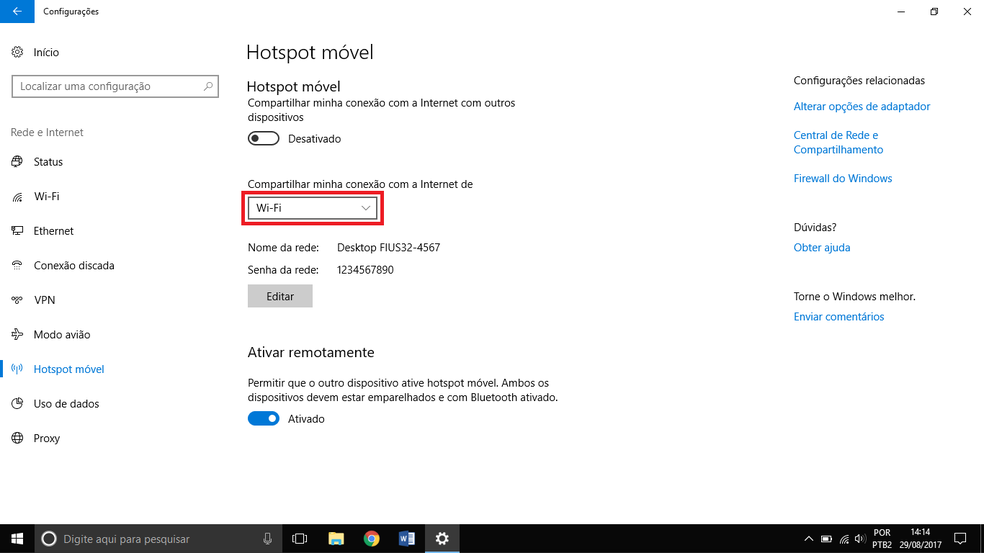The height and width of the screenshot is (553, 984).
Task: Click the Localizar uma configuração search field
Action: [x=115, y=86]
